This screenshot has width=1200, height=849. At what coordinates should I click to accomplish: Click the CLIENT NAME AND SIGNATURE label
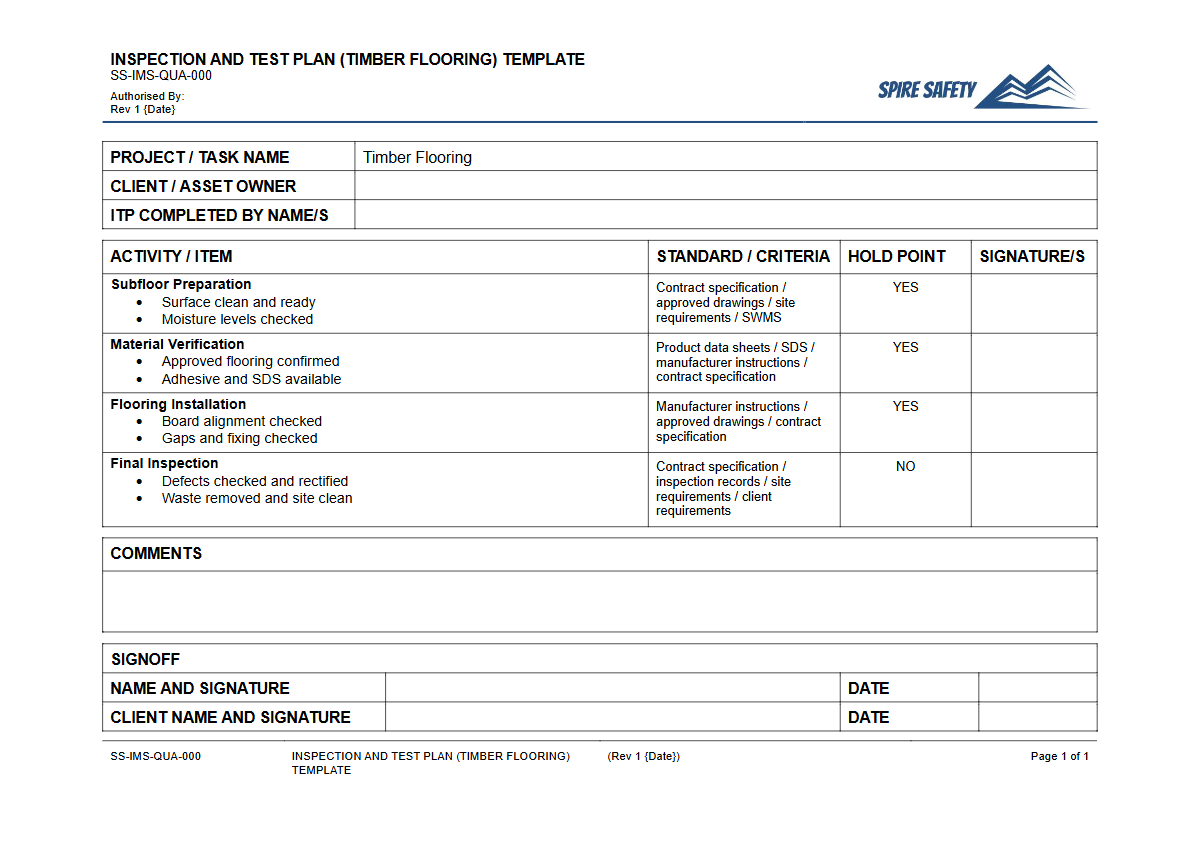click(x=231, y=717)
